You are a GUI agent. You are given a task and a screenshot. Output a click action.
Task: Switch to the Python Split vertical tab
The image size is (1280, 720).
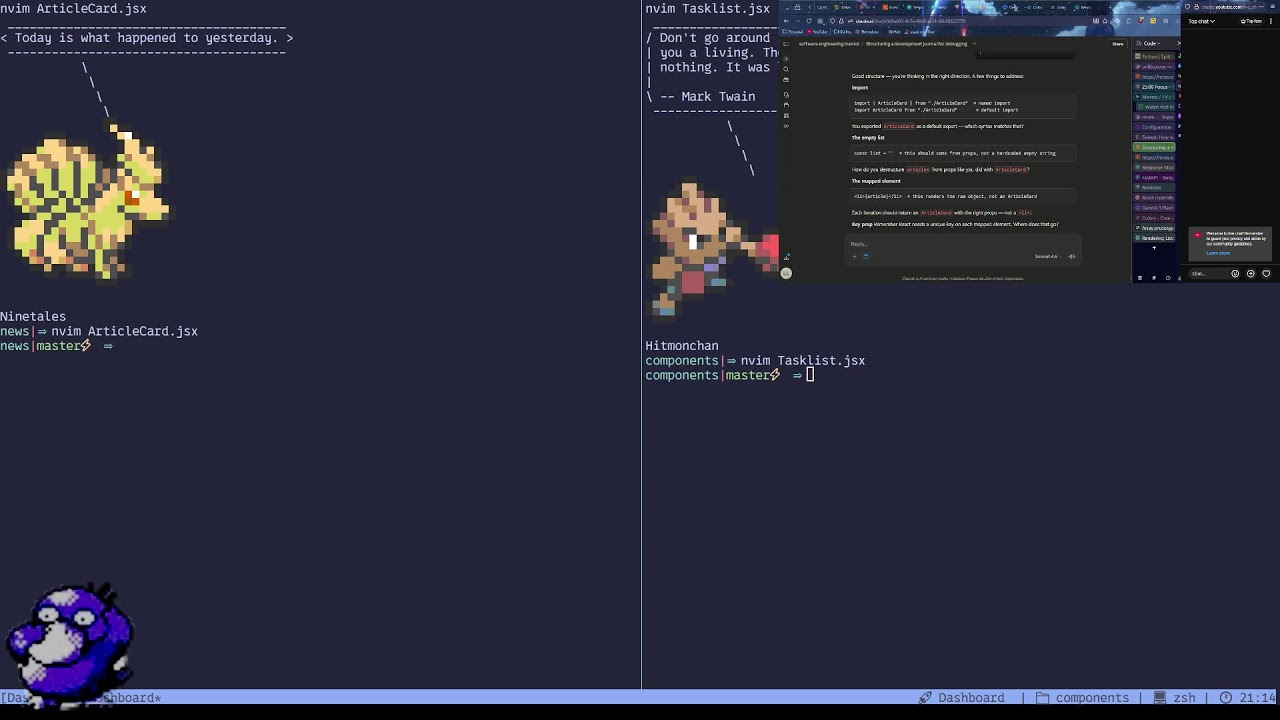coord(1154,56)
